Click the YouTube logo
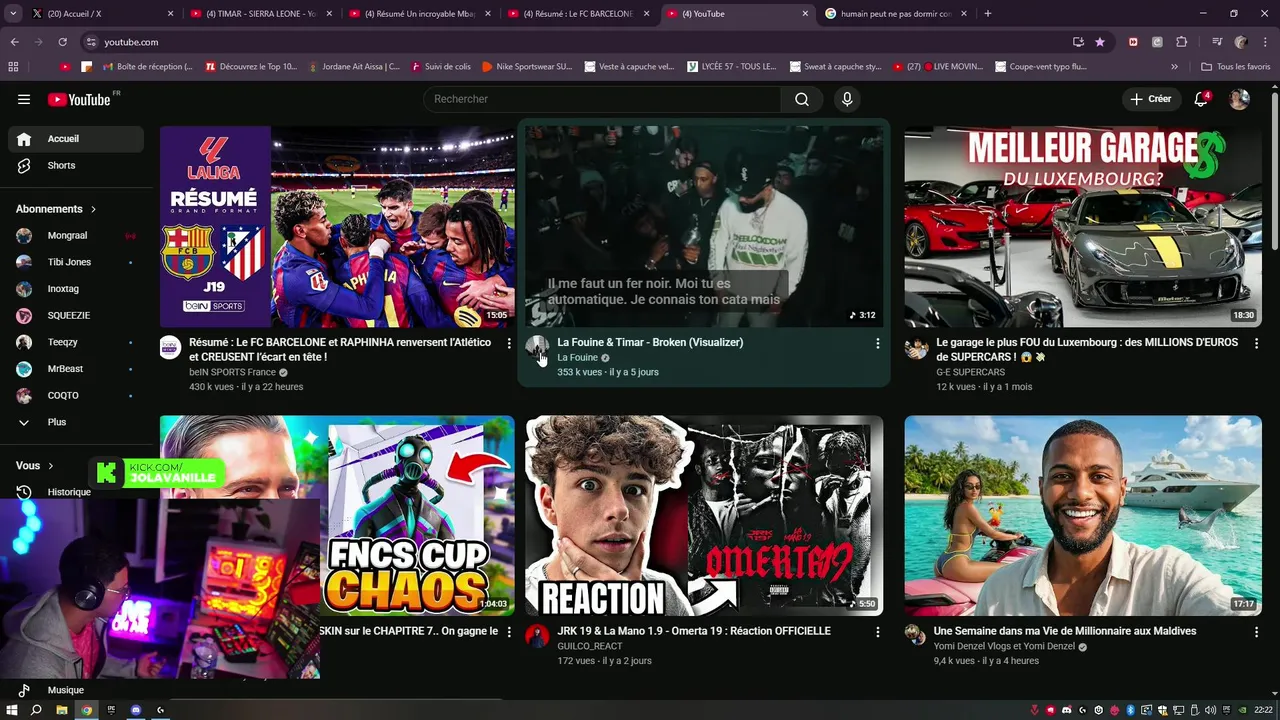Viewport: 1280px width, 720px height. [x=79, y=99]
